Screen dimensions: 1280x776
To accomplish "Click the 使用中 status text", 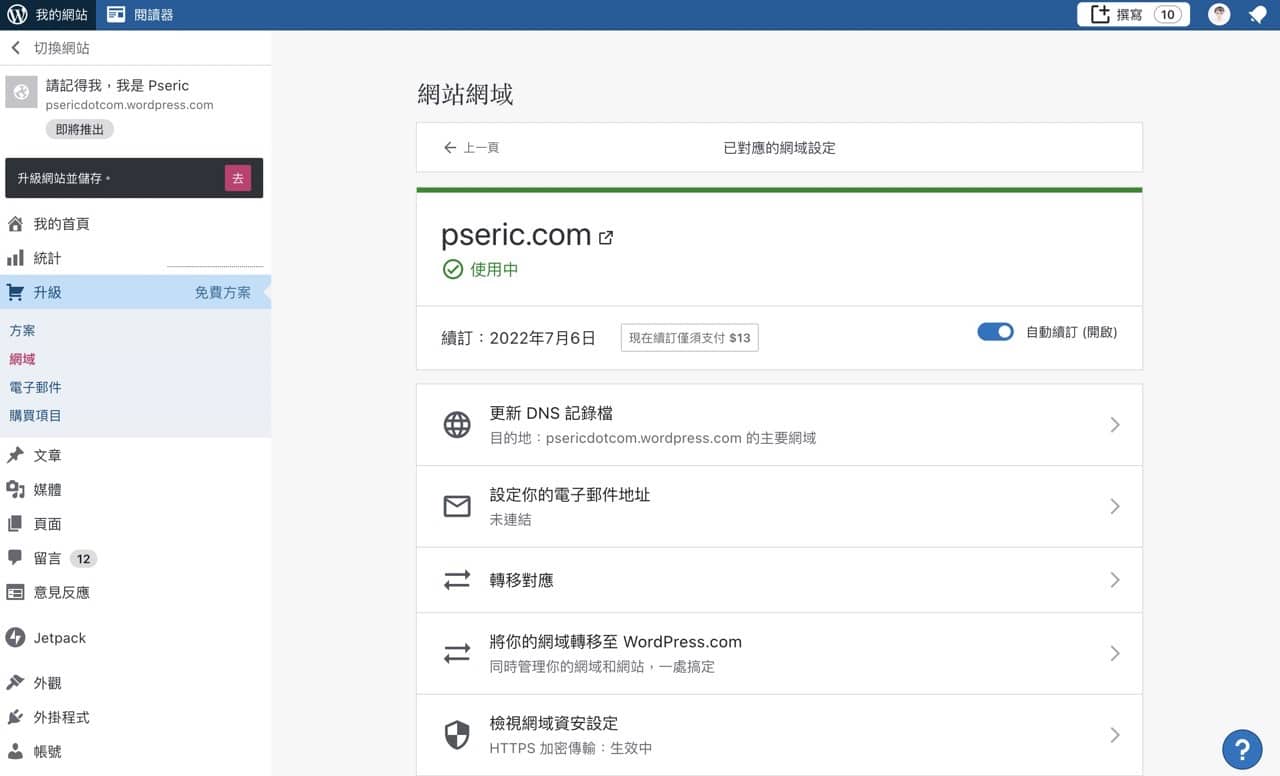I will point(494,269).
